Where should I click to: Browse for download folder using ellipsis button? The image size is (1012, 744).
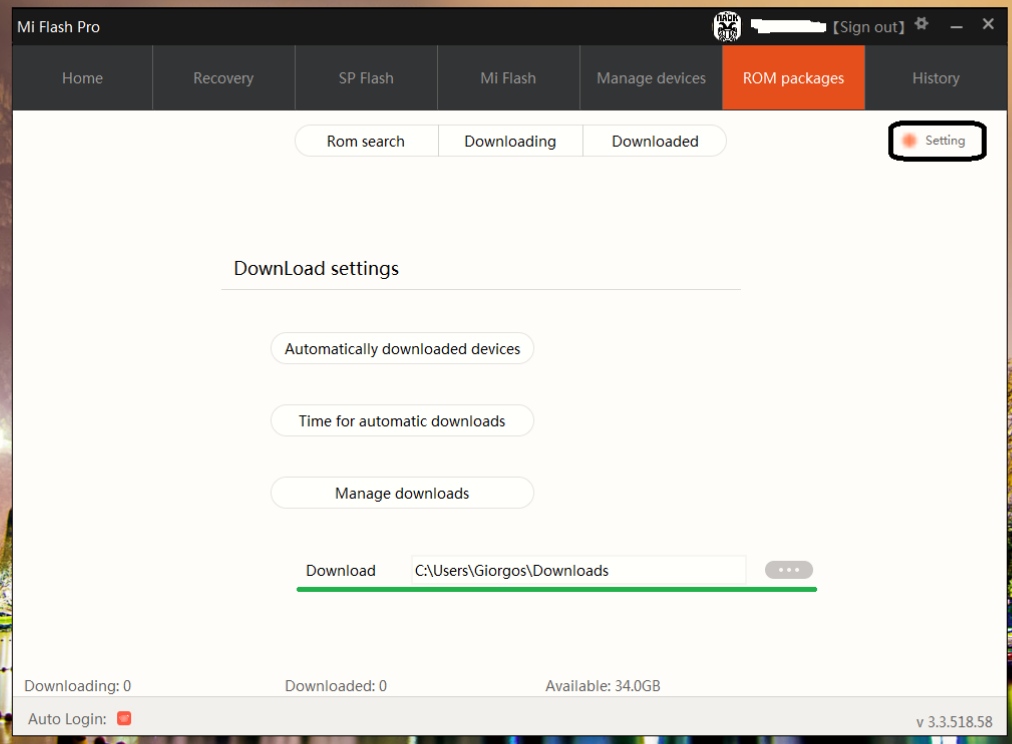click(788, 570)
